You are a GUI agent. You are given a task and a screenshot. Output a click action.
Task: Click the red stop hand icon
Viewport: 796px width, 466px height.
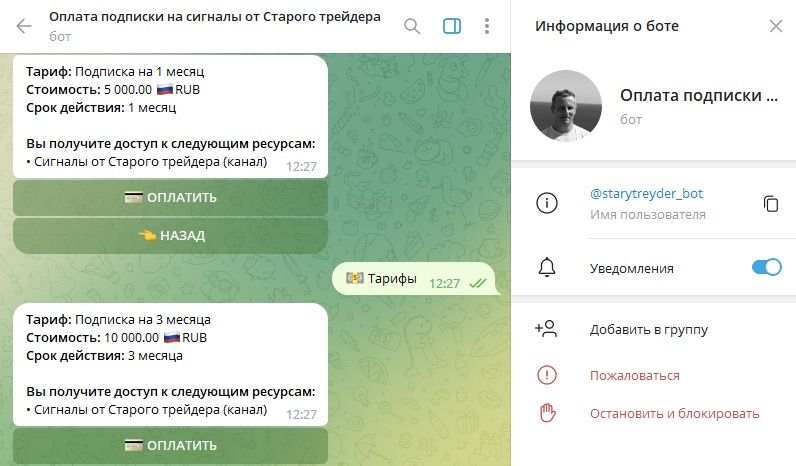tap(547, 413)
